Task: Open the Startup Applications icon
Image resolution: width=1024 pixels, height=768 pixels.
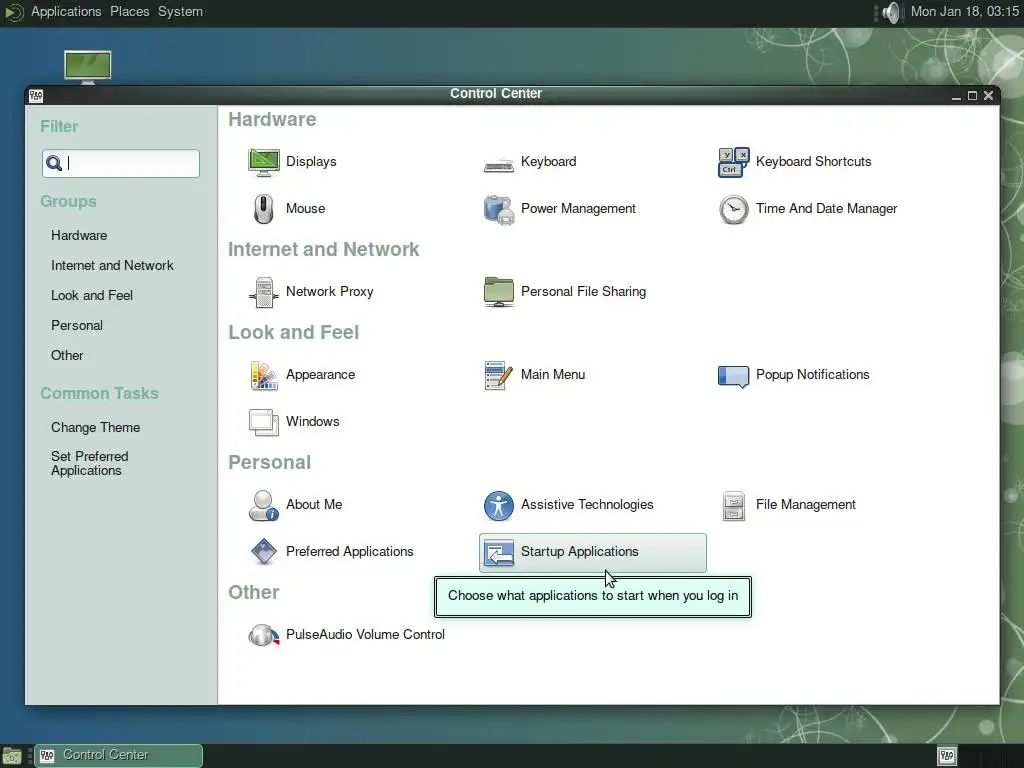Action: pos(499,554)
